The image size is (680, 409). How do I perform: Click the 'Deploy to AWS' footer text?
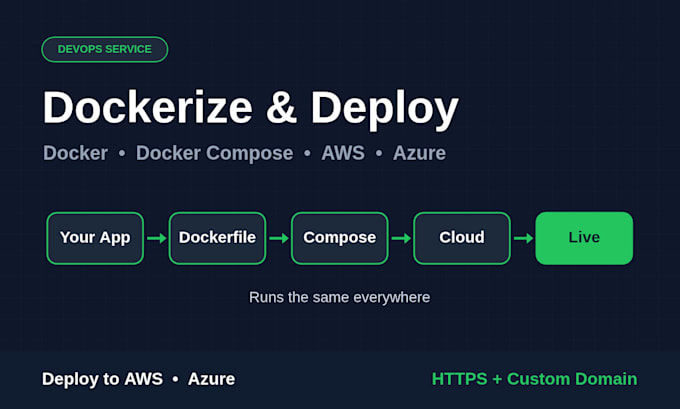102,379
